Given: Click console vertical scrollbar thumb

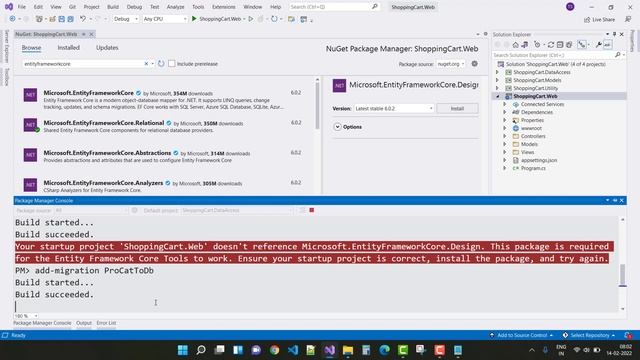Looking at the screenshot, I should pyautogui.click(x=622, y=275).
